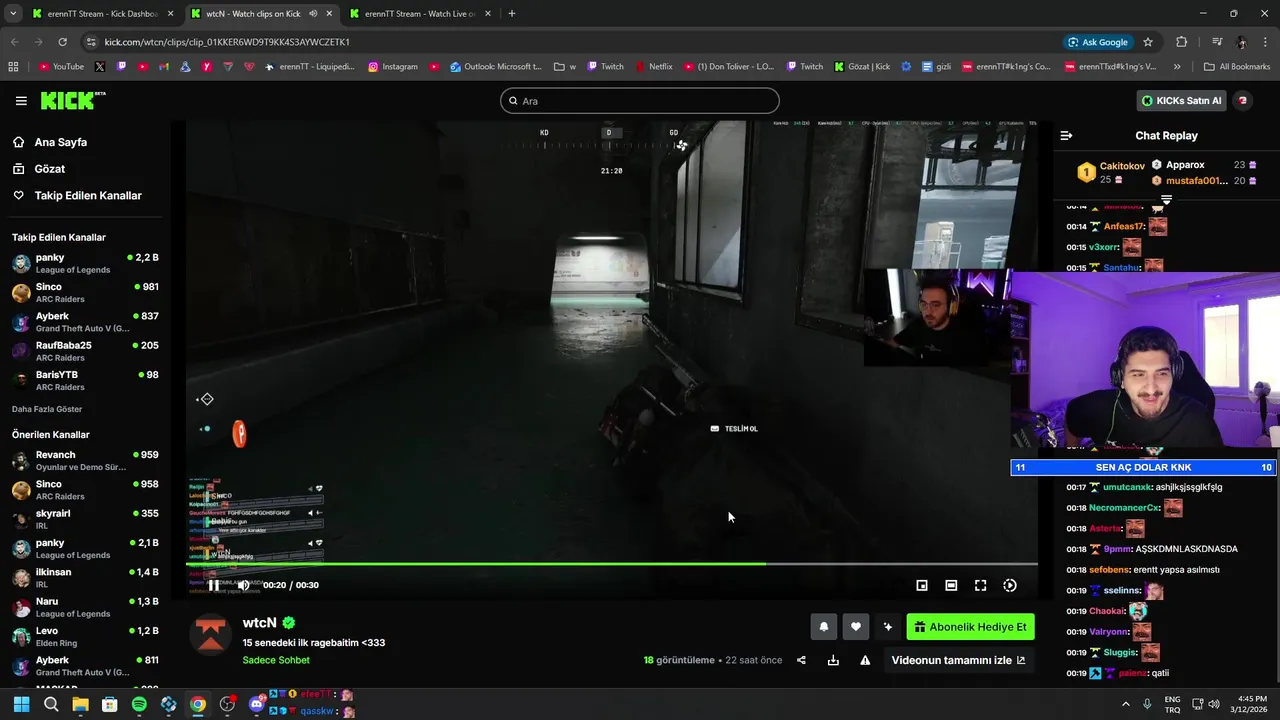Screen dimensions: 1280x720
Task: Open a new browser tab
Action: pyautogui.click(x=512, y=14)
